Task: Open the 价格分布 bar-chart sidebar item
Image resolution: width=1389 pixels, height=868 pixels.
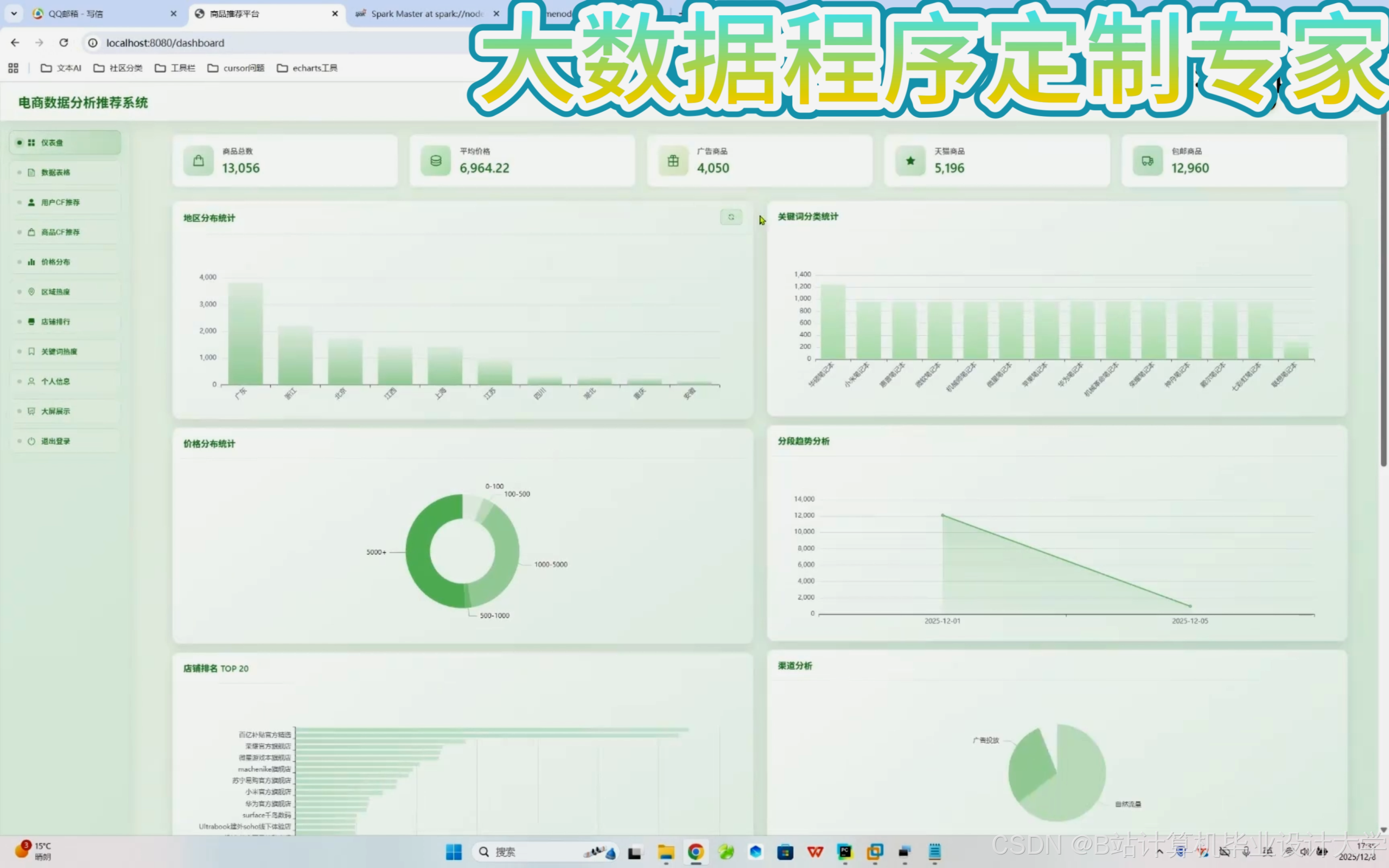Action: (x=56, y=262)
